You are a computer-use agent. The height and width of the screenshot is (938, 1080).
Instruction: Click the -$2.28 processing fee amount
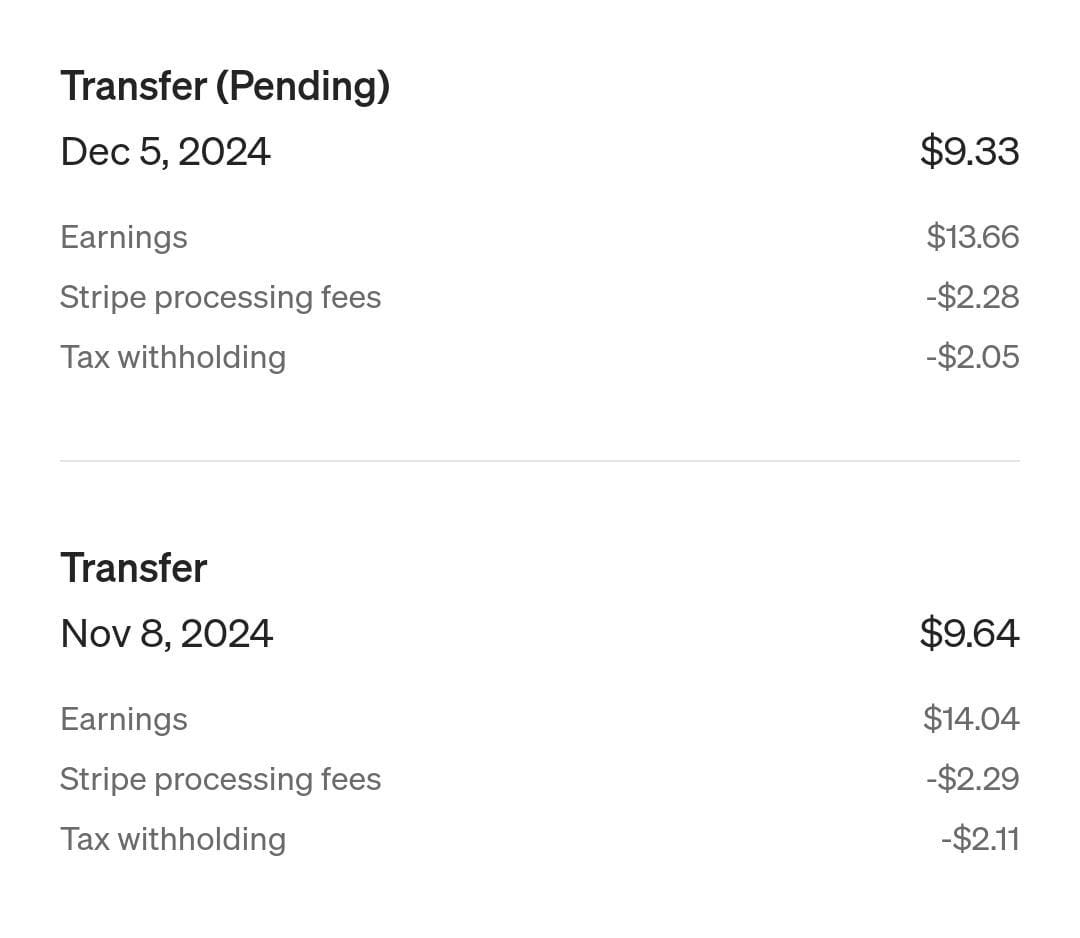tap(972, 297)
